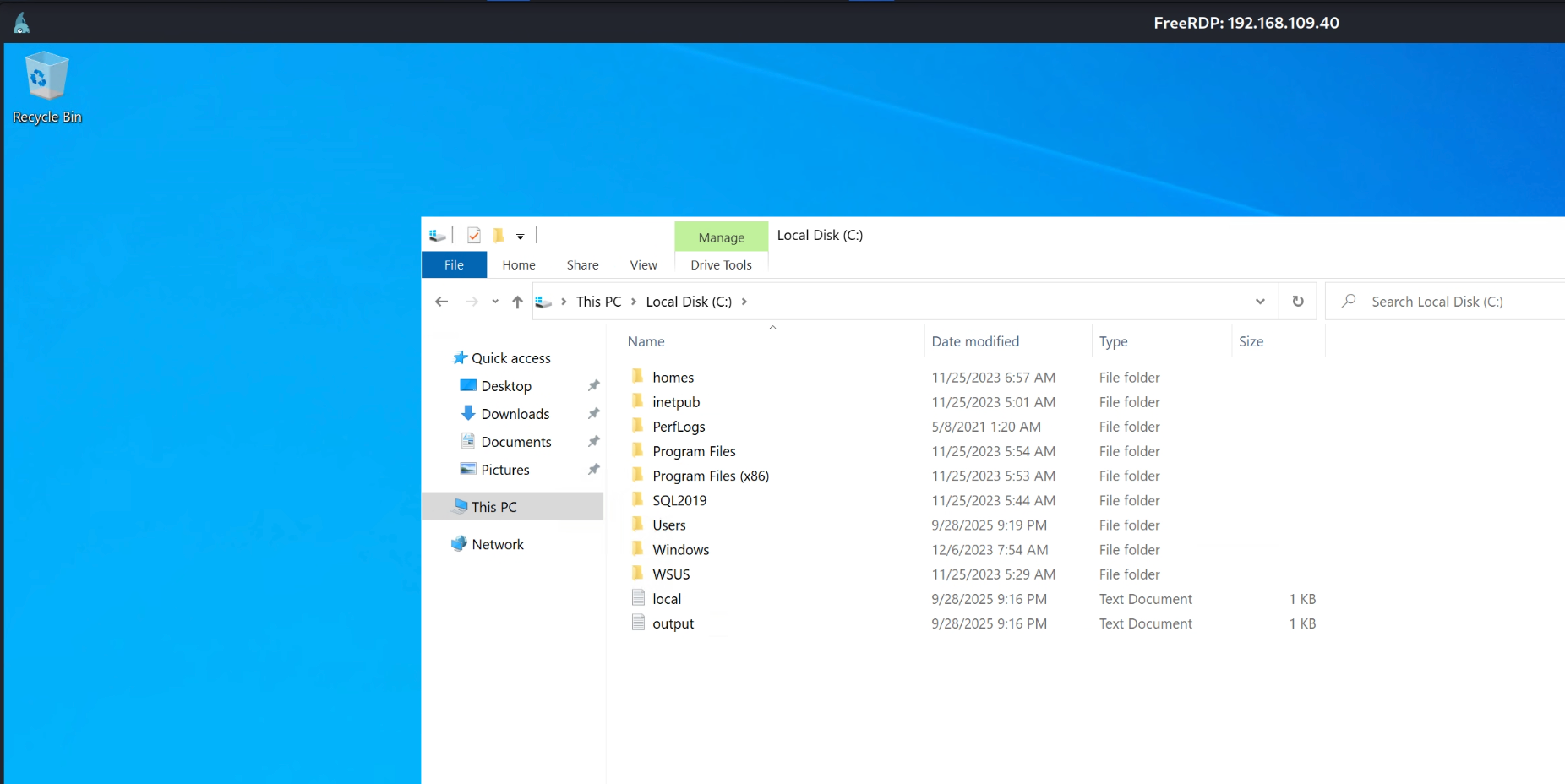
Task: Click the New Folder quick access icon
Action: click(x=499, y=236)
